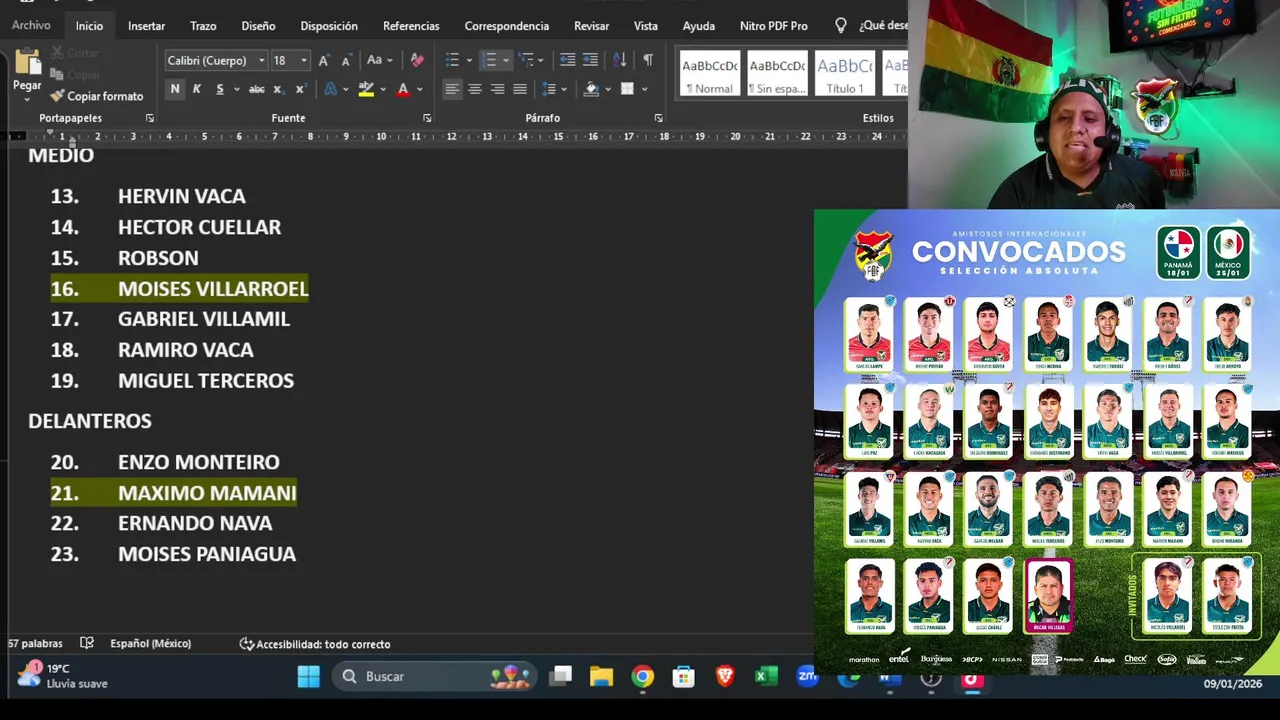1280x720 pixels.
Task: Switch to the Insertar tab
Action: coord(146,26)
